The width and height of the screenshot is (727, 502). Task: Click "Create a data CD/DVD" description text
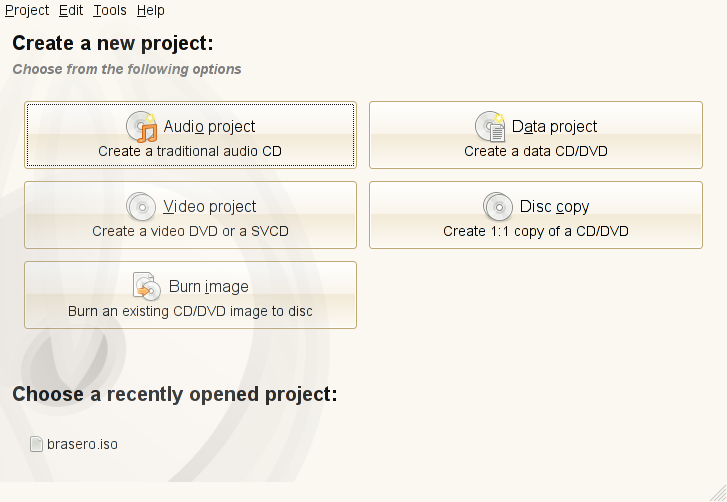click(x=535, y=152)
